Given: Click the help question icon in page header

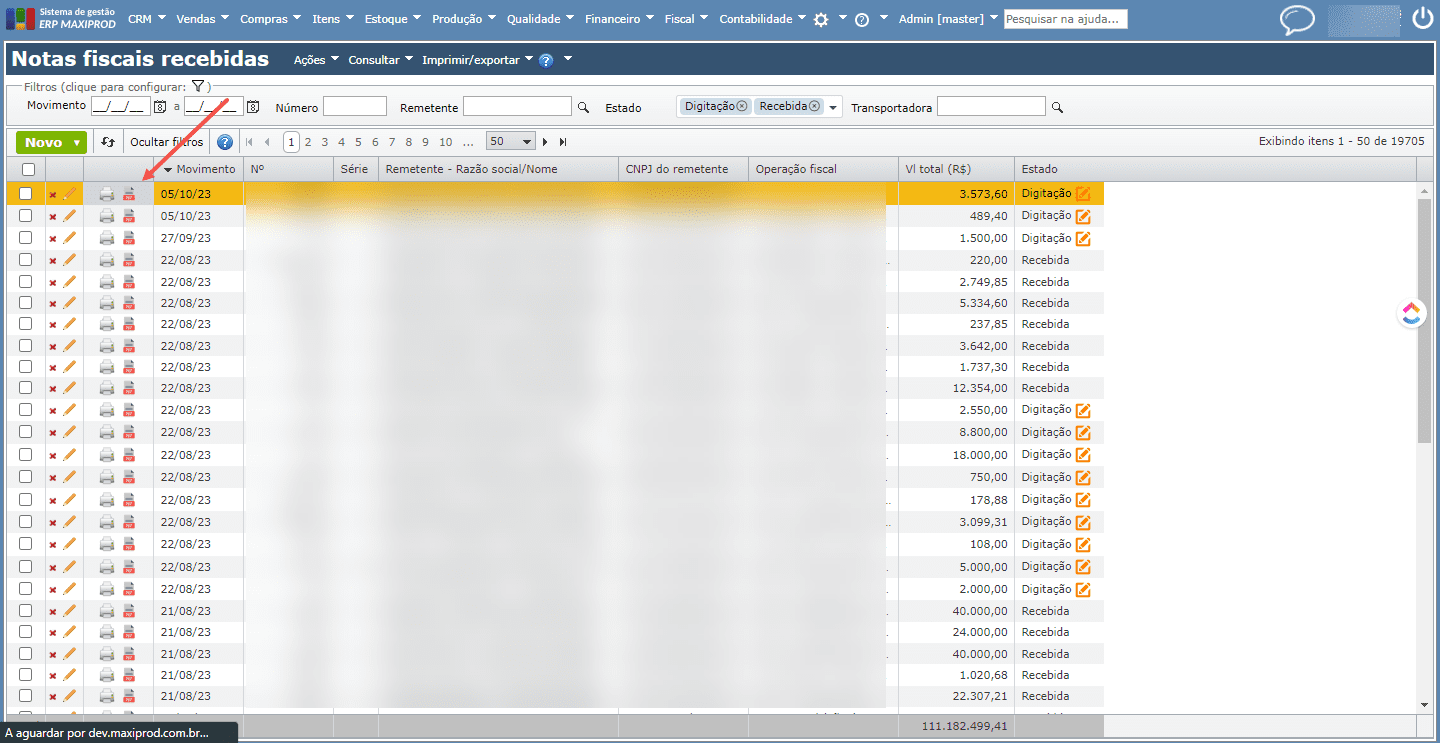Looking at the screenshot, I should point(546,60).
